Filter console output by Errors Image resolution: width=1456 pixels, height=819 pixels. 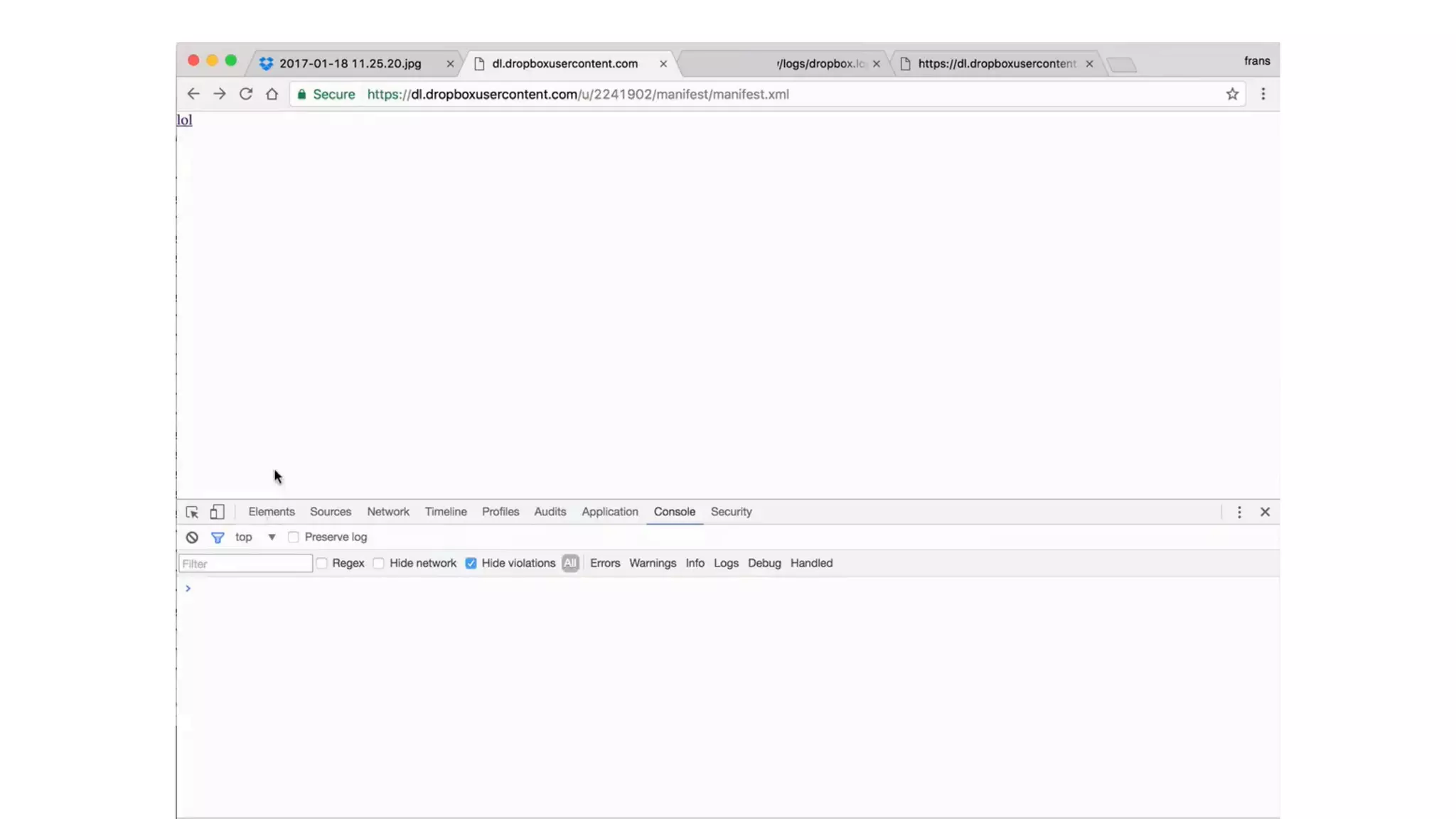pos(604,563)
